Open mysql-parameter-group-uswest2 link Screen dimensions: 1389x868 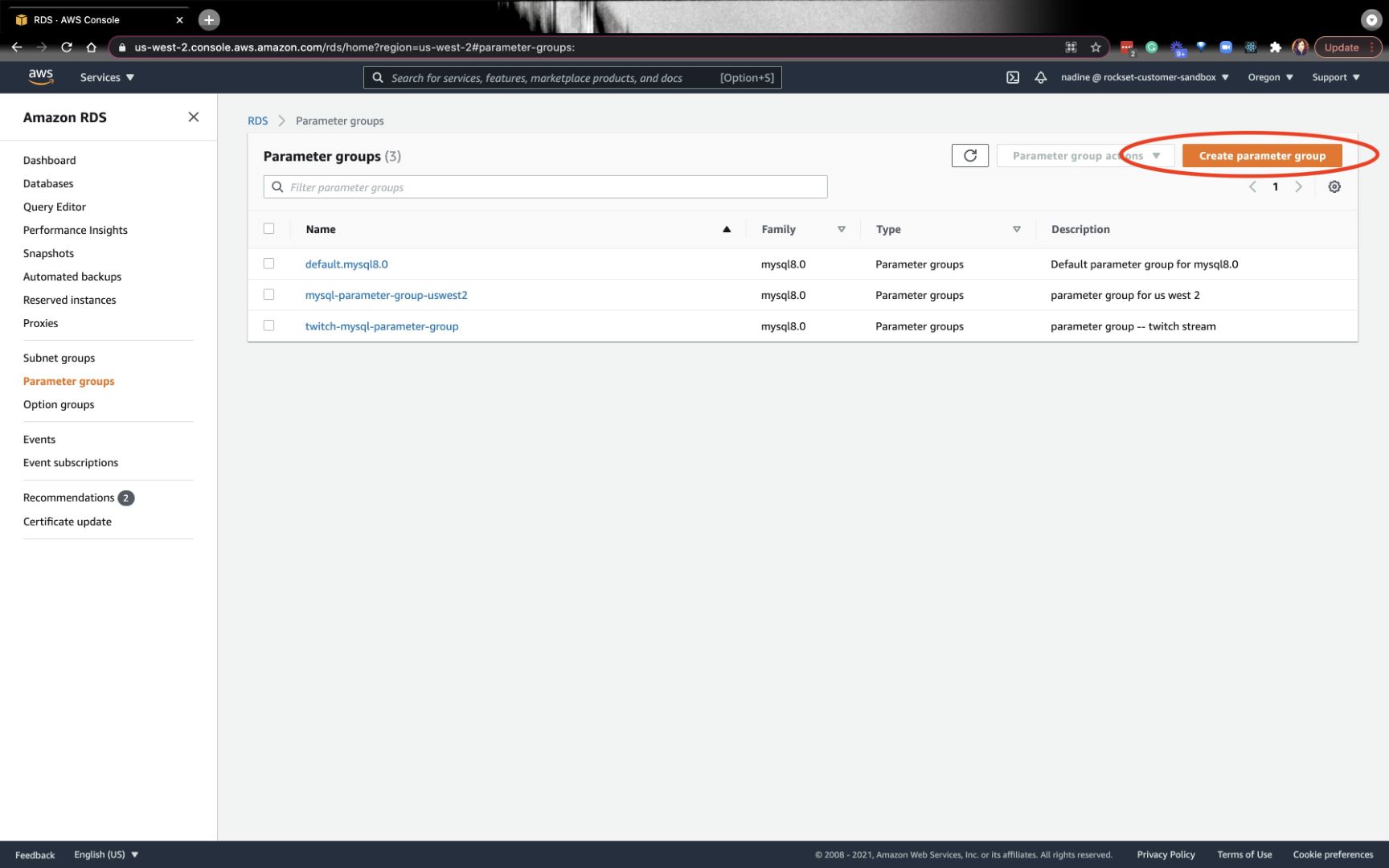click(x=386, y=295)
